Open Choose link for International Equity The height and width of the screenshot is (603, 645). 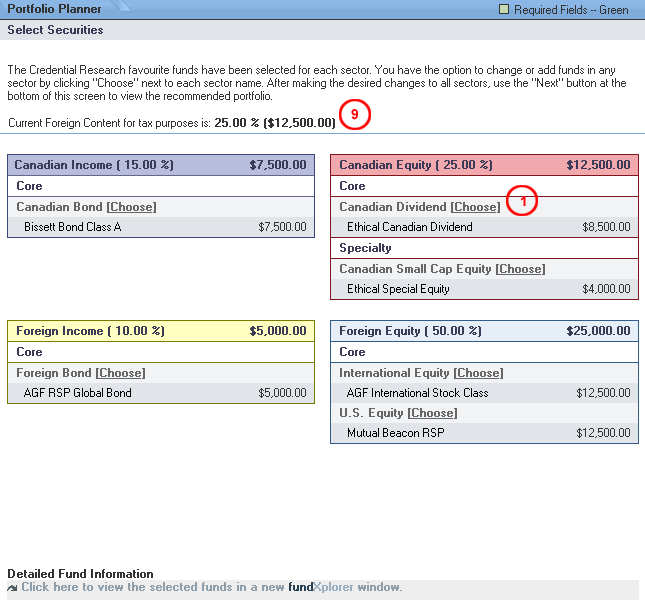coord(478,373)
